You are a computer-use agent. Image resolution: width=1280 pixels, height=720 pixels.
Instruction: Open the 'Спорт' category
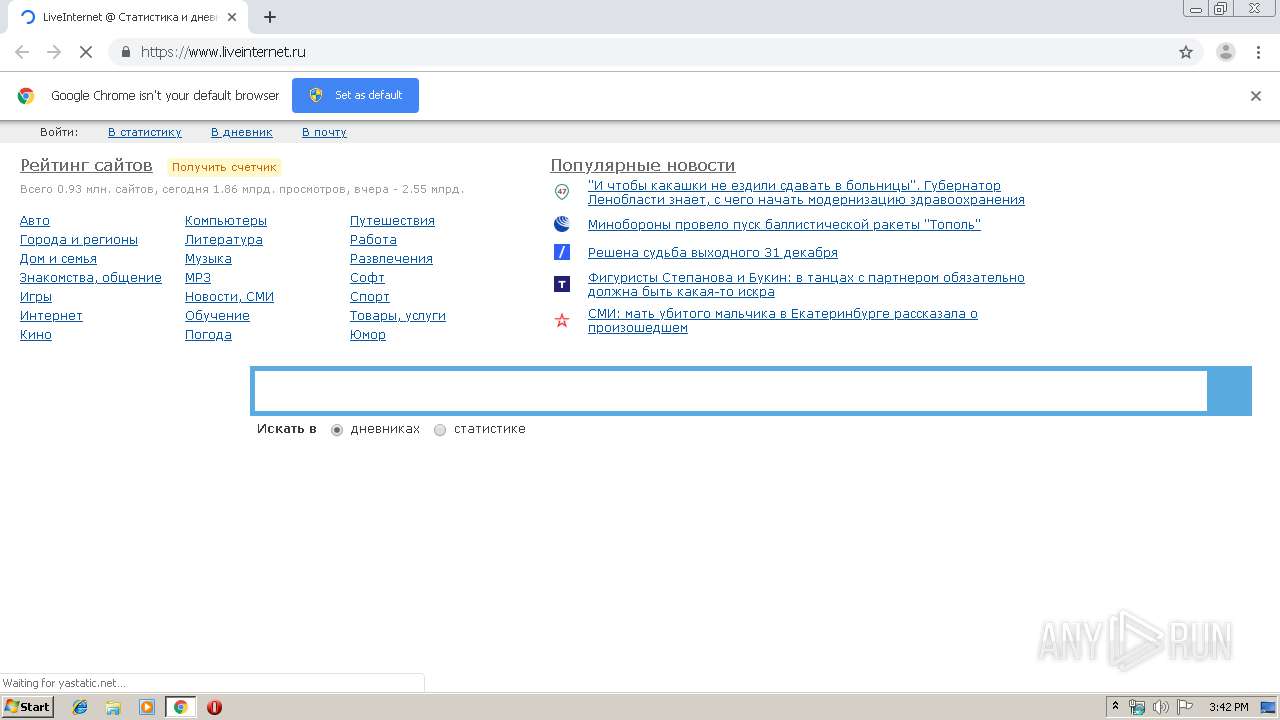pos(370,297)
